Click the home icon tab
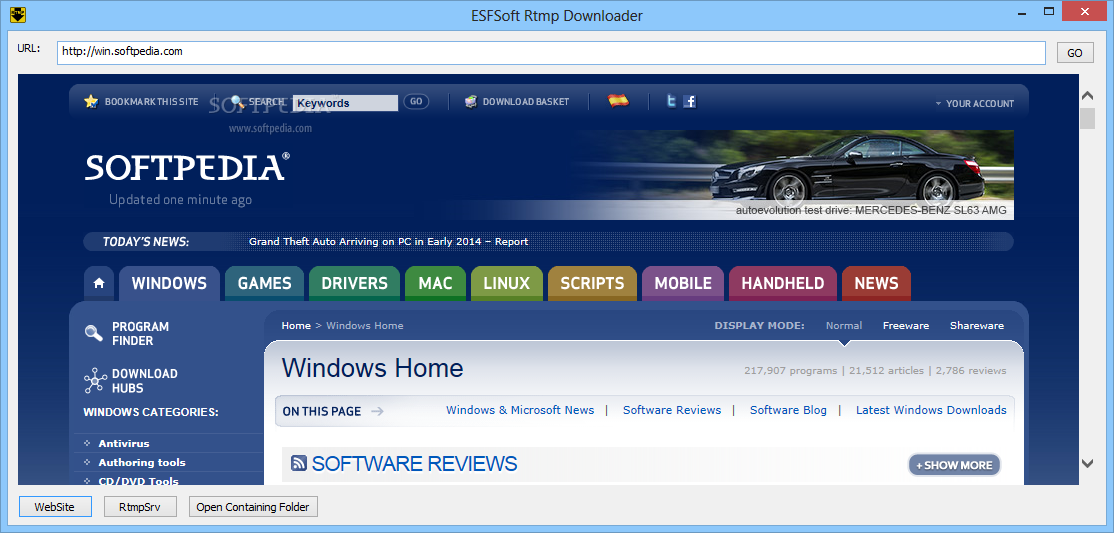Screen dimensions: 1114x533 (99, 284)
